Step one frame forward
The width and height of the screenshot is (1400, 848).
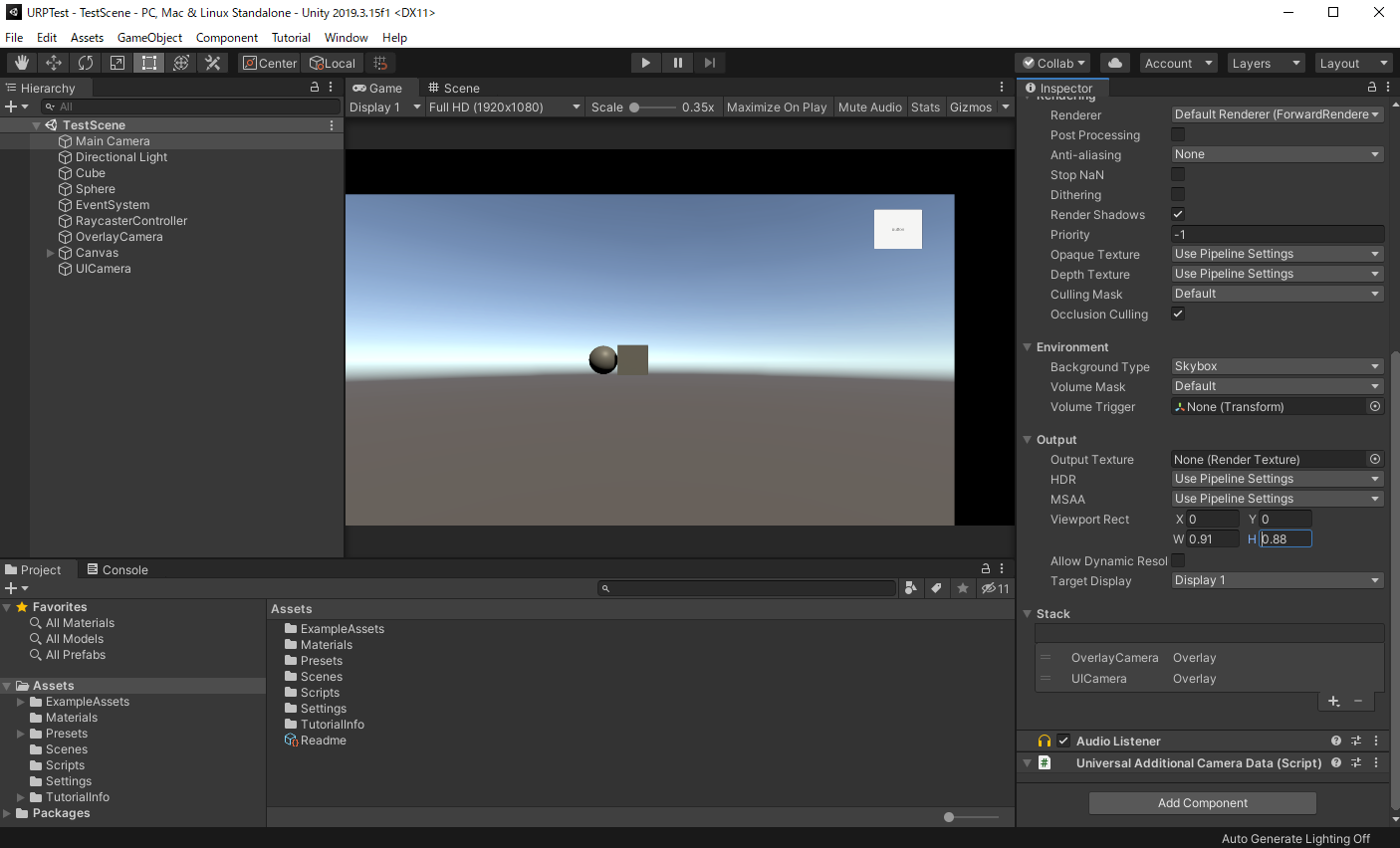pyautogui.click(x=709, y=63)
